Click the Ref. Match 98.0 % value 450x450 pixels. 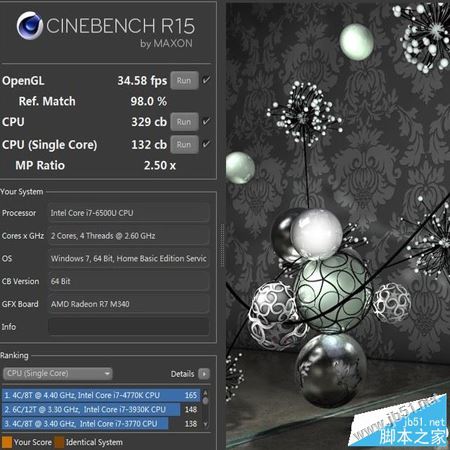coord(149,101)
